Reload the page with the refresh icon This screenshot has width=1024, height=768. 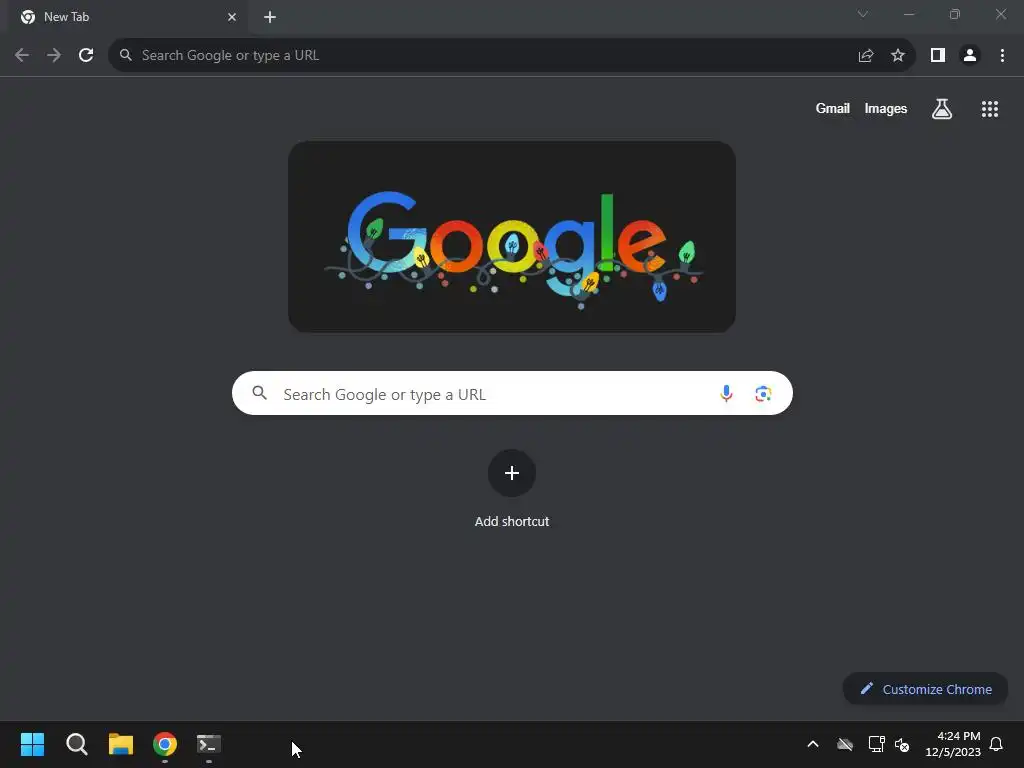click(x=86, y=56)
